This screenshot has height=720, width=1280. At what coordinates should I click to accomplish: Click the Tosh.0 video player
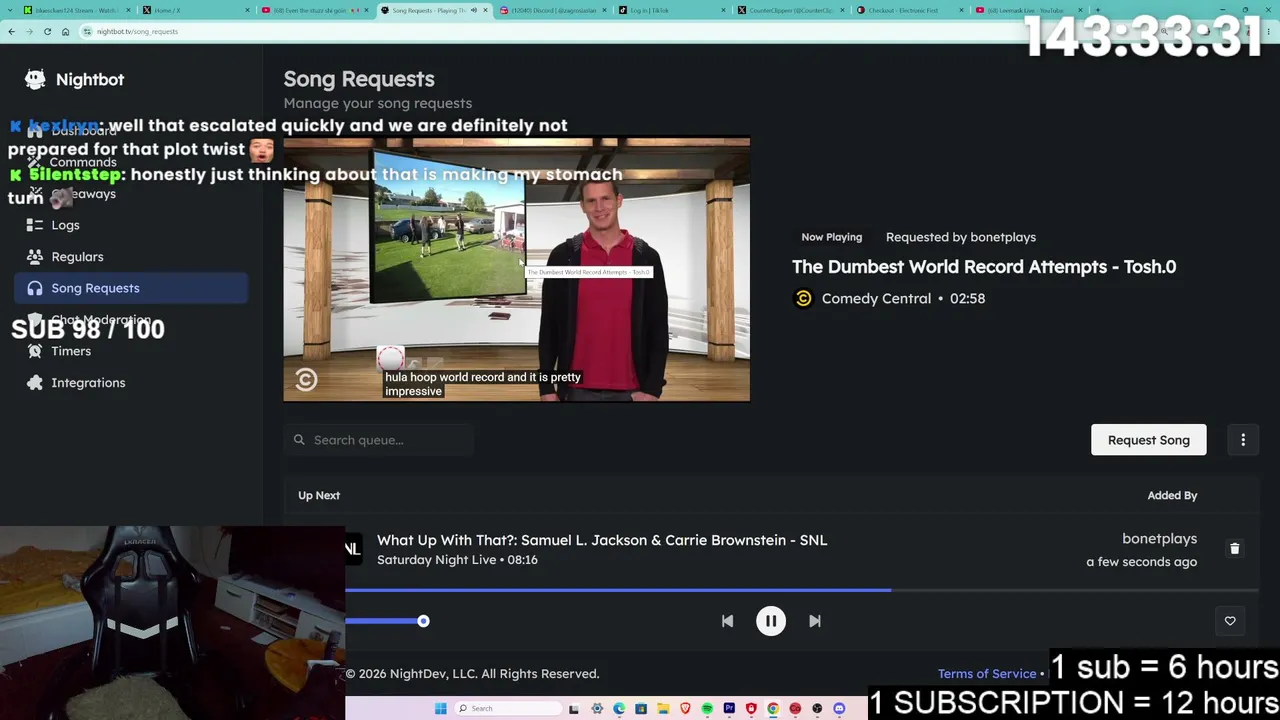click(x=516, y=269)
